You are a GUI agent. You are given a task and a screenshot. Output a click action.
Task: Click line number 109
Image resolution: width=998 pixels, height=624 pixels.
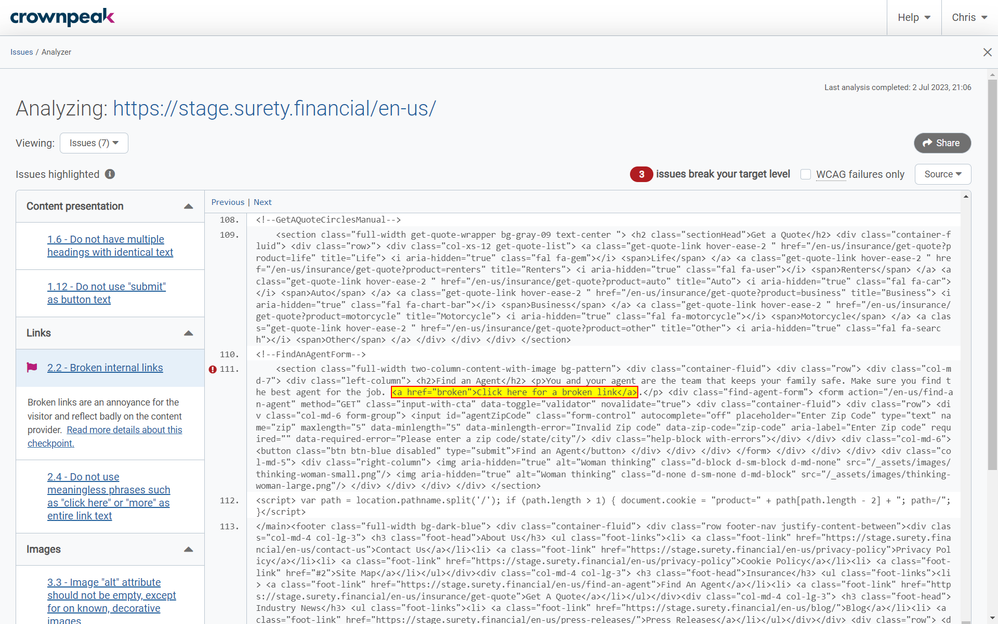229,235
